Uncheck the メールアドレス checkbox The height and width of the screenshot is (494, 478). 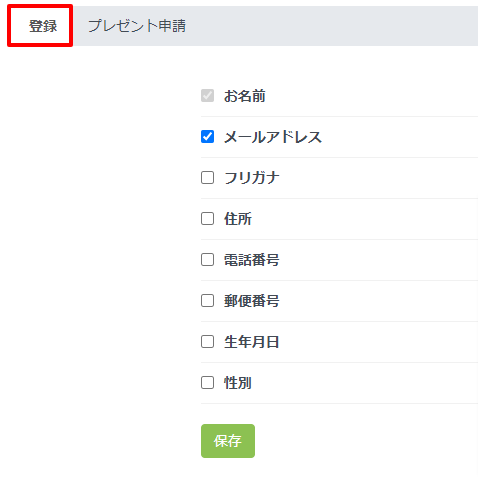coord(207,137)
